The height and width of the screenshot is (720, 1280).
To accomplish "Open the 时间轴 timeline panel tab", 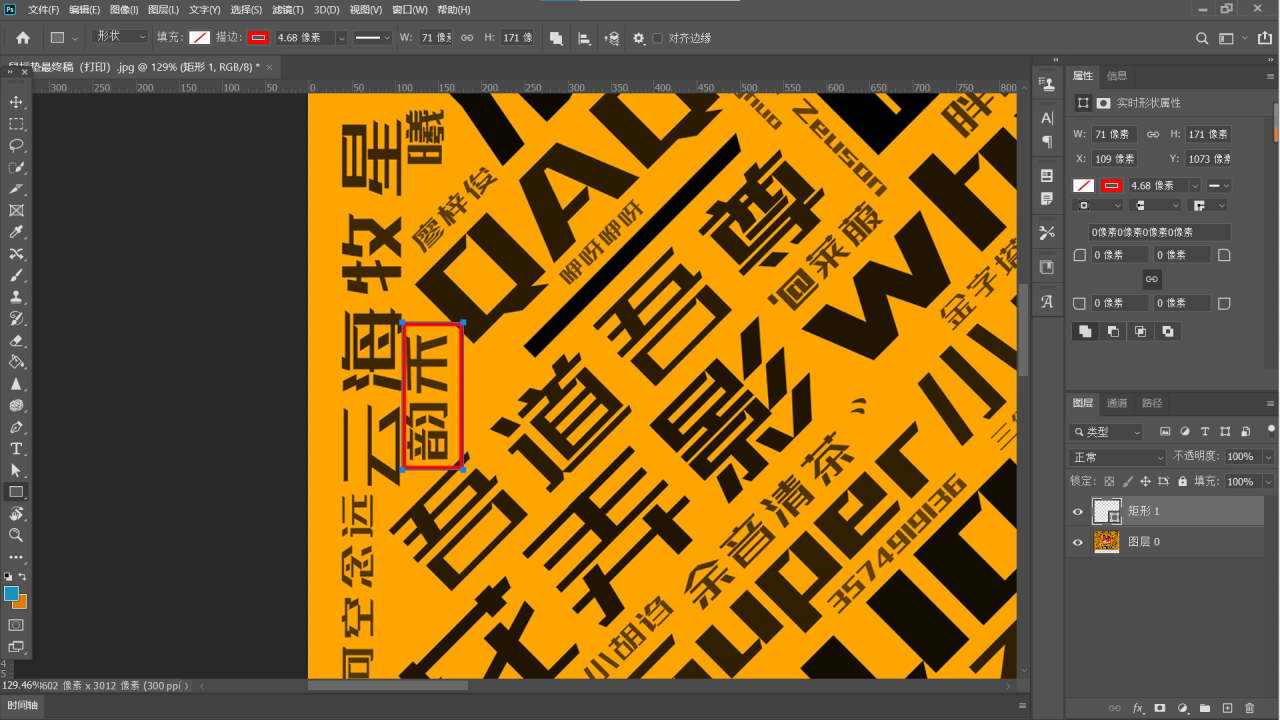I will [22, 706].
